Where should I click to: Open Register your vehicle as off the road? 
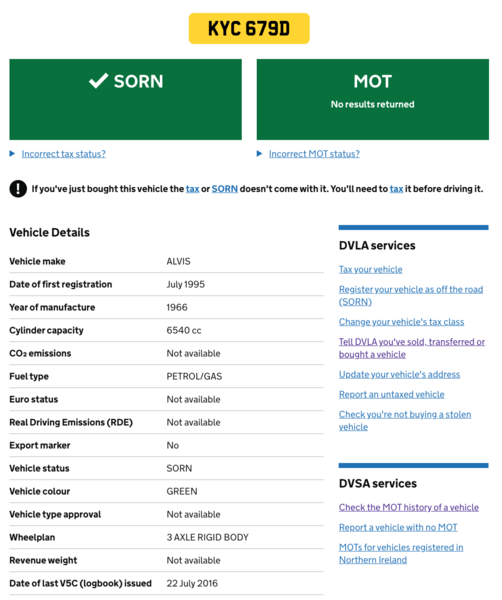point(411,295)
